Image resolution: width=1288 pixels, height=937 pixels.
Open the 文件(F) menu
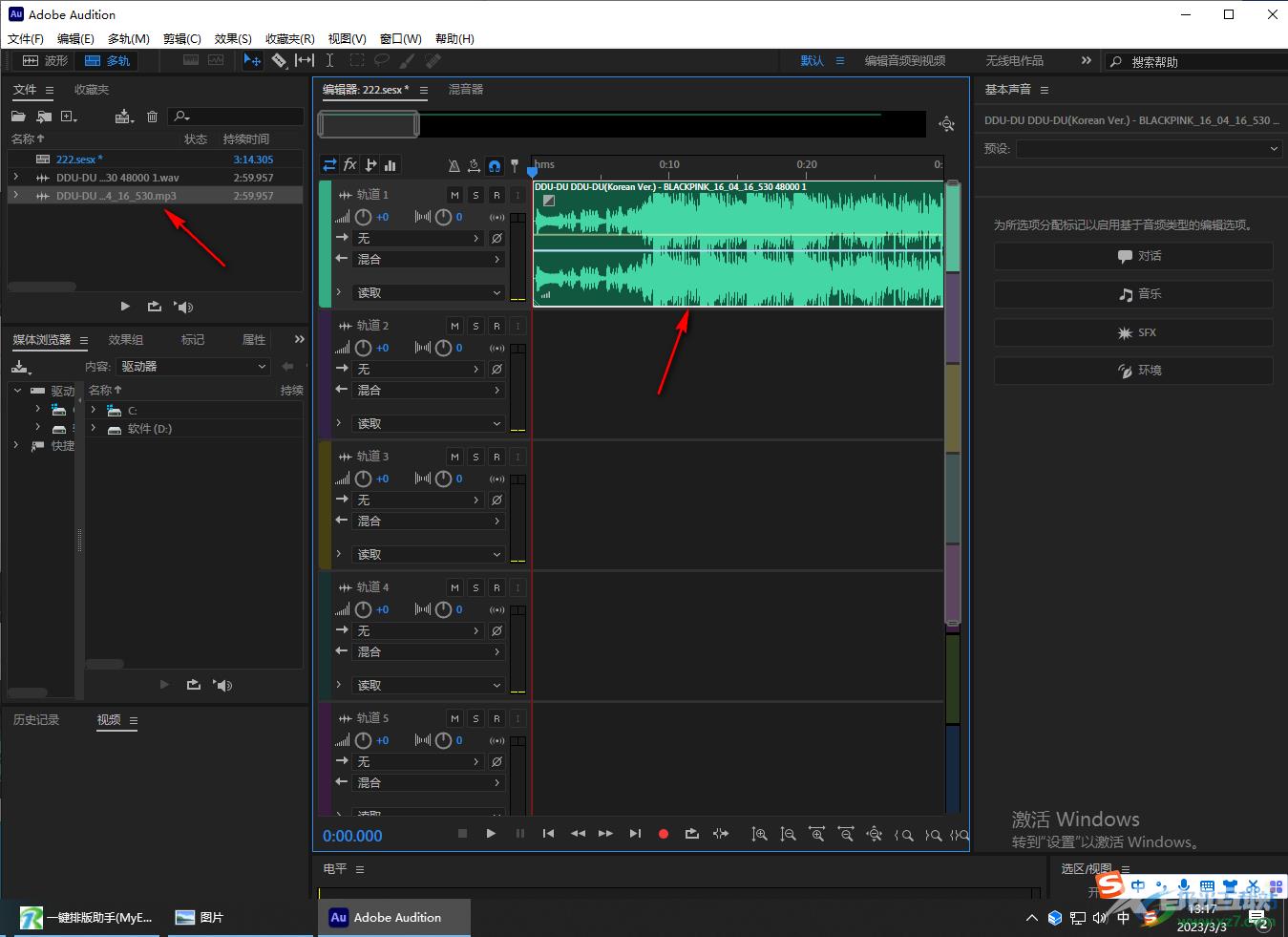pyautogui.click(x=26, y=39)
